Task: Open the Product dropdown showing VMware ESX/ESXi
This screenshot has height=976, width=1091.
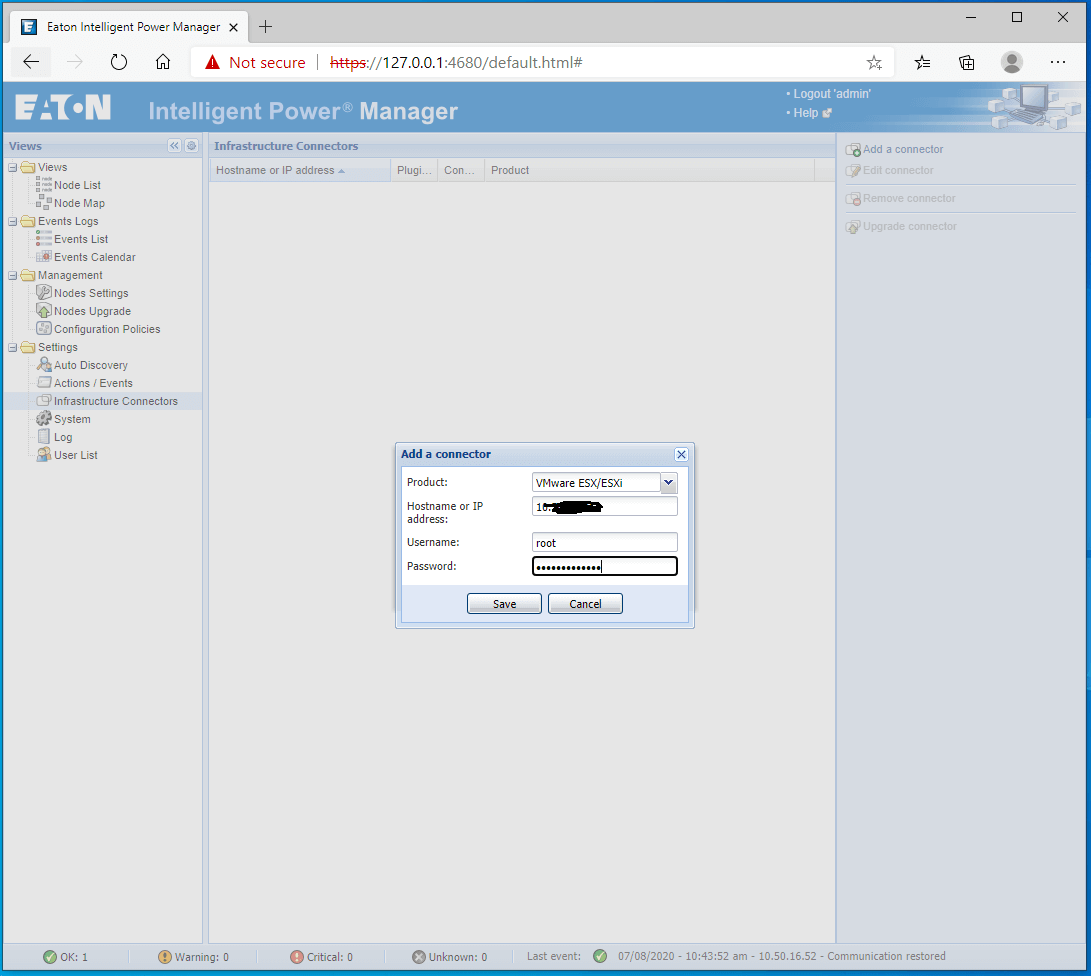Action: tap(668, 482)
